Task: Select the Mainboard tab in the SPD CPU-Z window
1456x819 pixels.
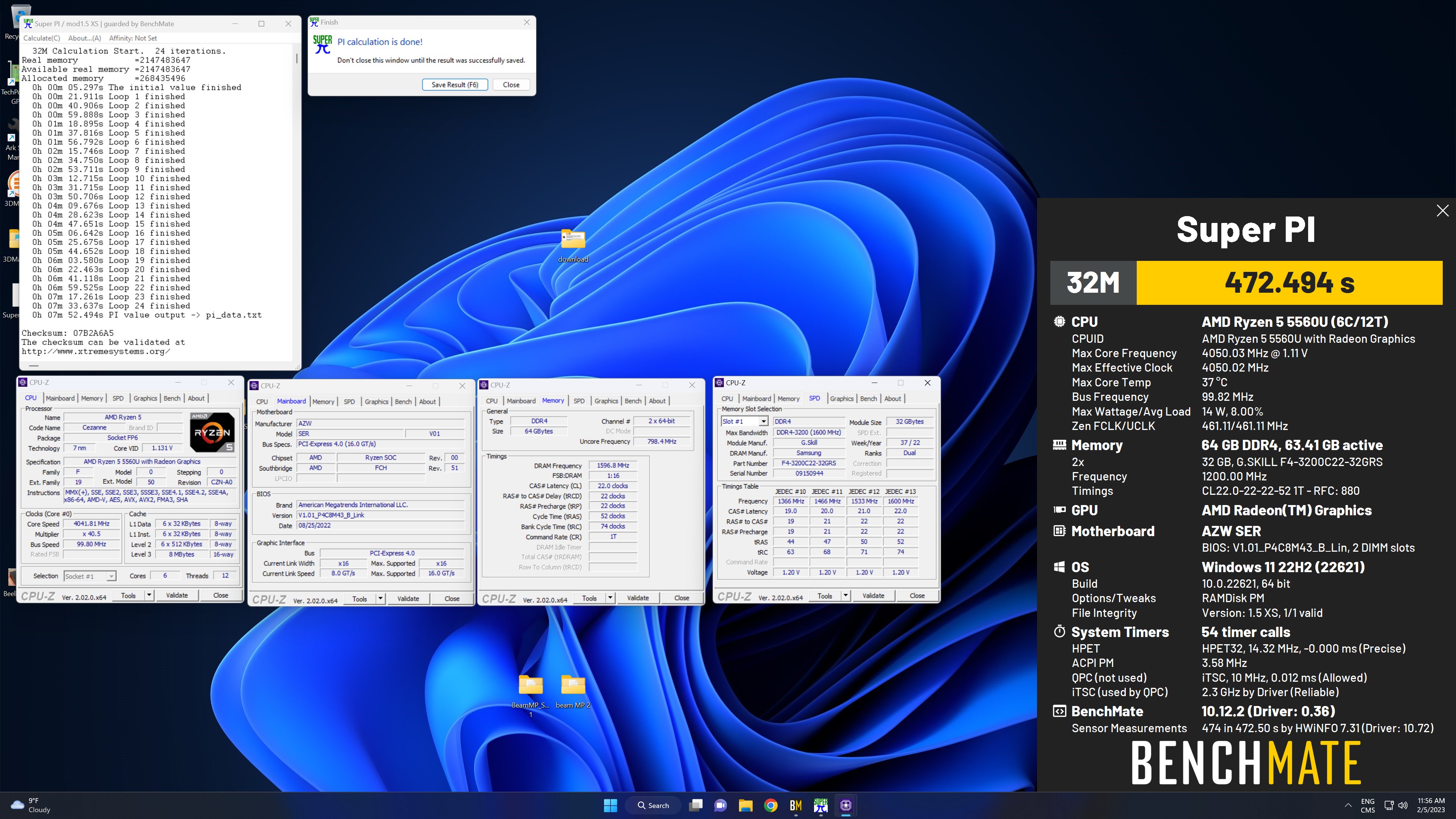Action: point(756,399)
